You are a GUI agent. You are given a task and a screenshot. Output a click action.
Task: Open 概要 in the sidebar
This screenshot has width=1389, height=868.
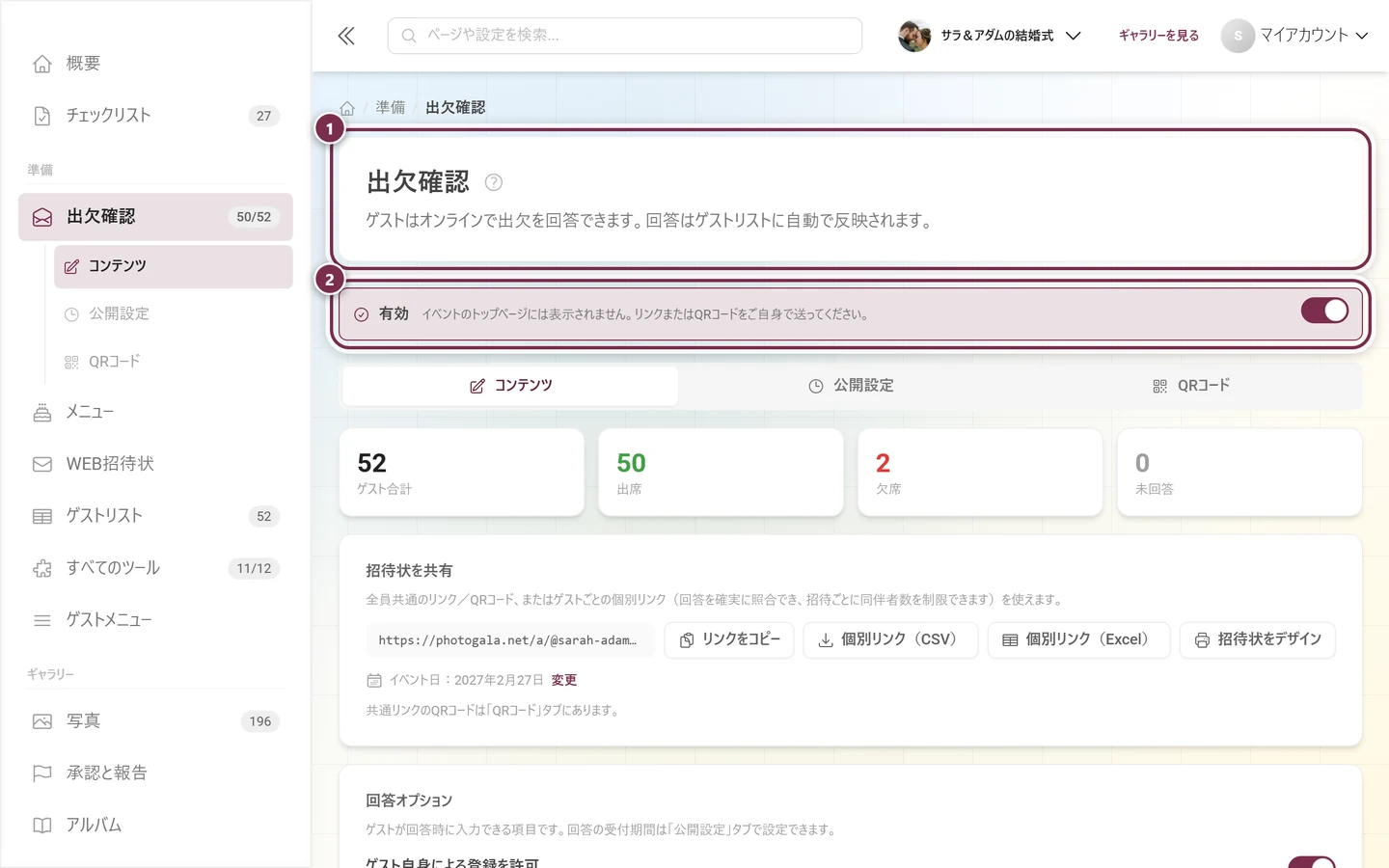point(155,64)
